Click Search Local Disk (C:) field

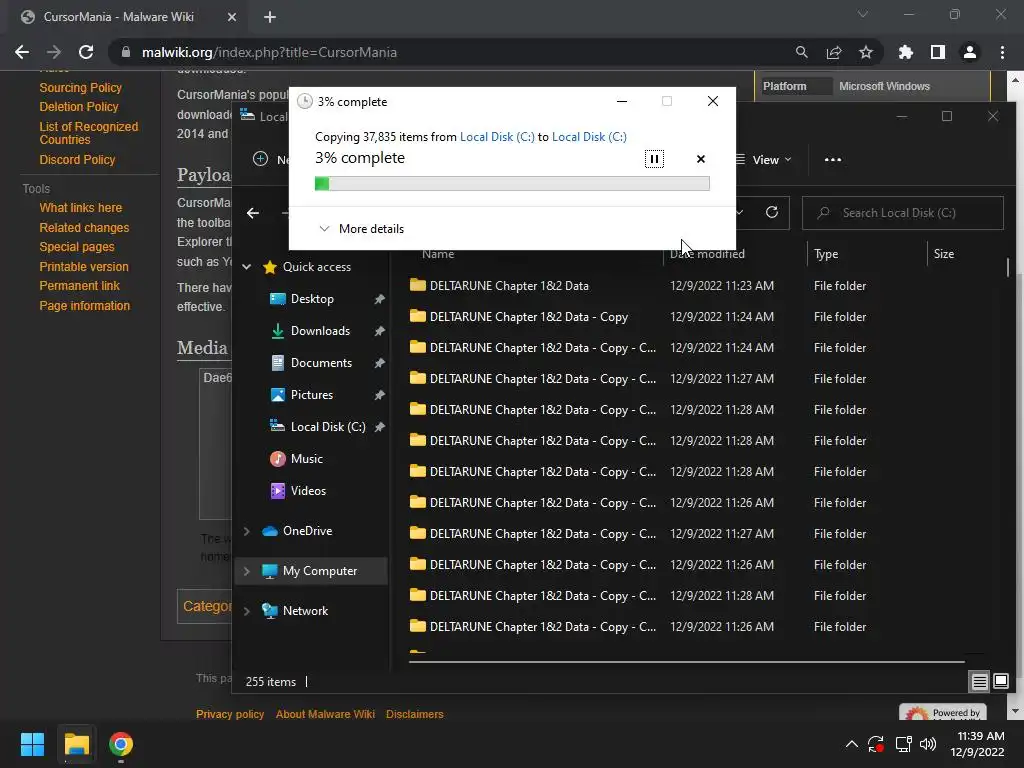point(903,213)
